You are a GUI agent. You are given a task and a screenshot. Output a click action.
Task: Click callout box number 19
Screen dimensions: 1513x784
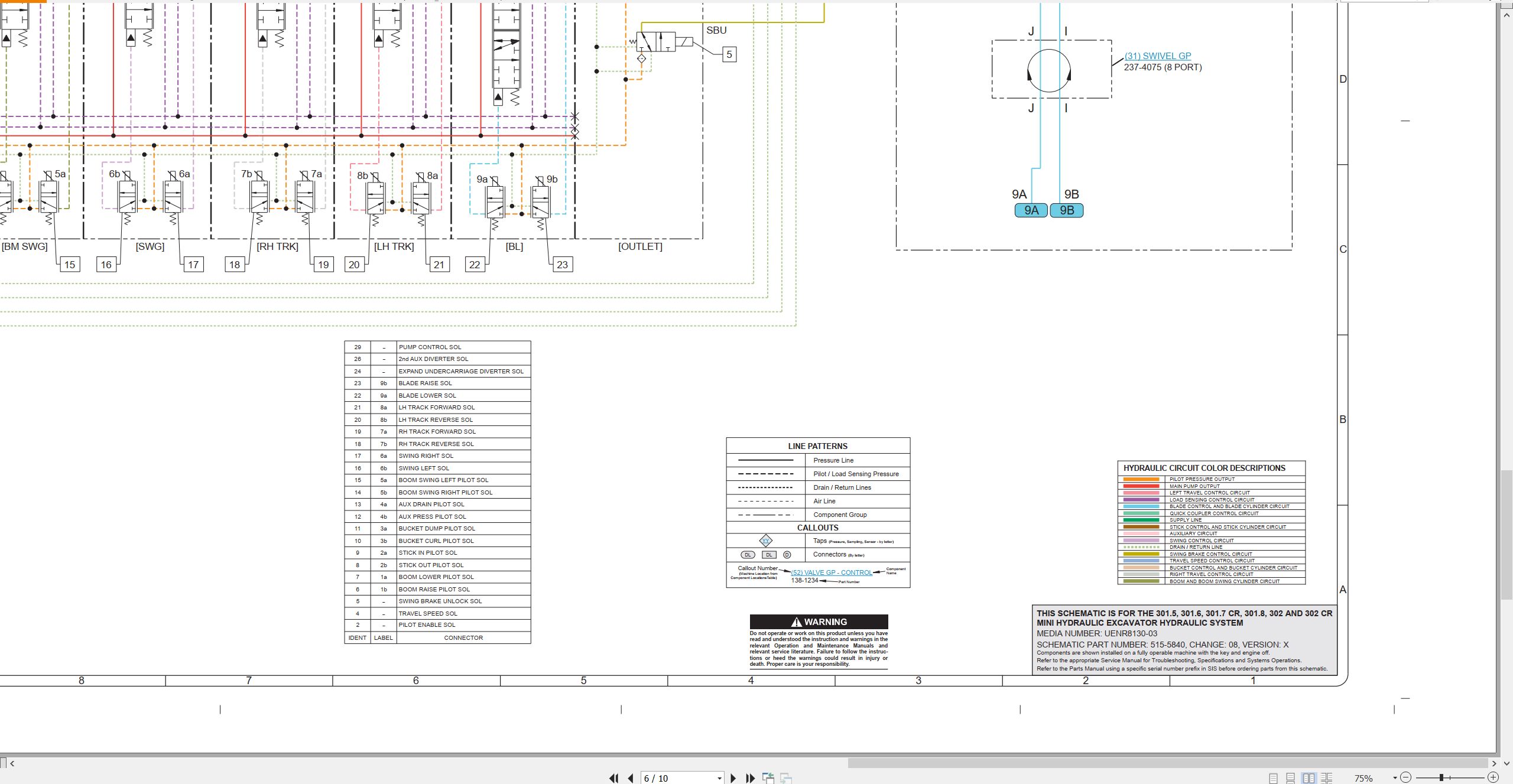click(x=323, y=265)
